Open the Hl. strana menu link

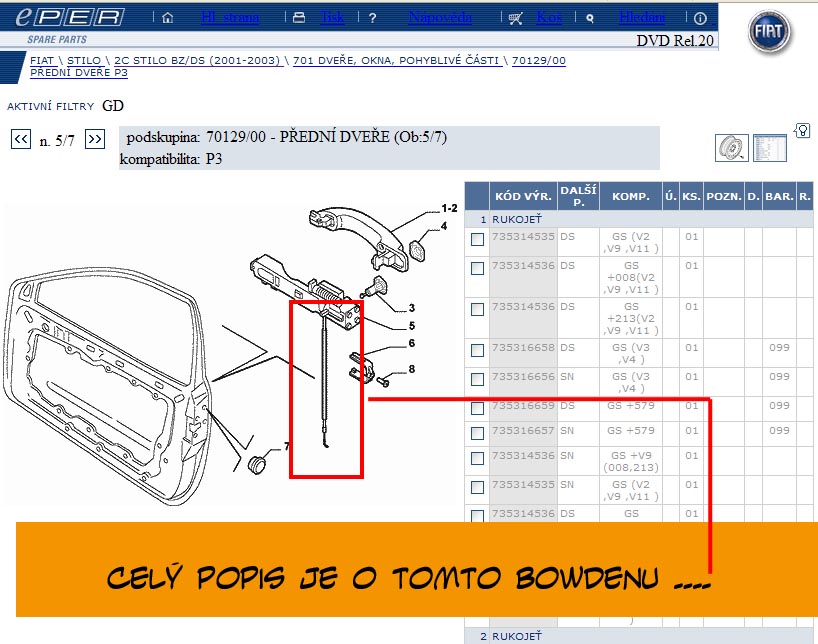click(x=230, y=18)
